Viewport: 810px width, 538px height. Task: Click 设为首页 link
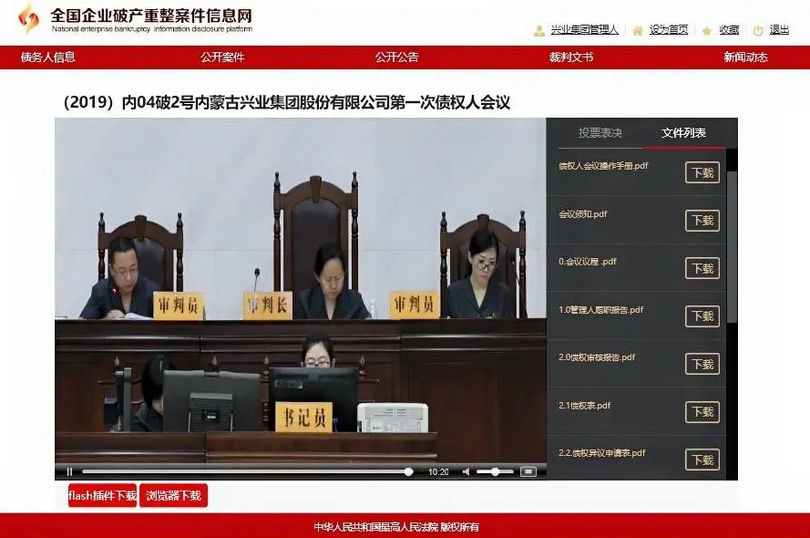668,30
